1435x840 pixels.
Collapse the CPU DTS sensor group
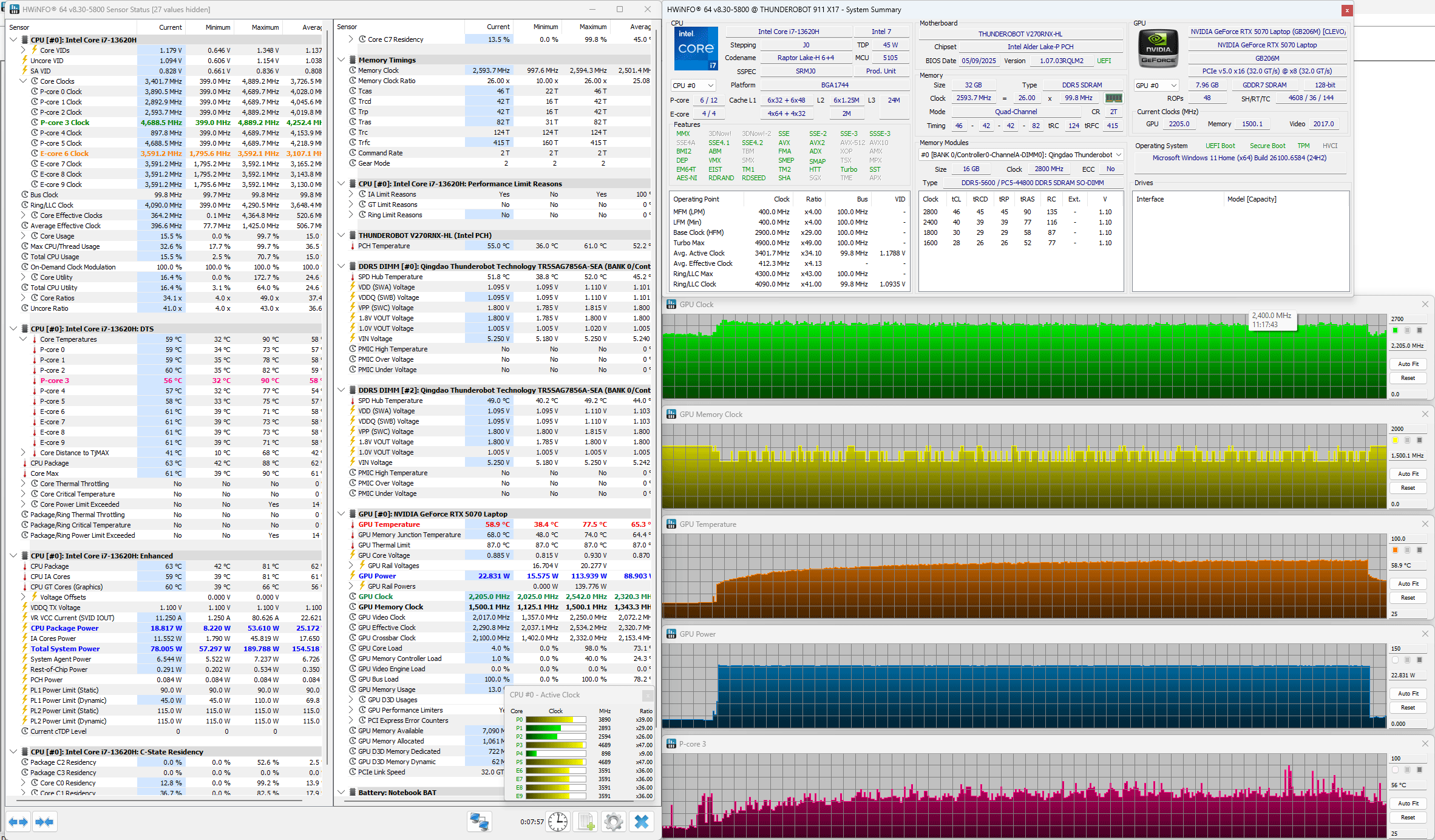13,328
